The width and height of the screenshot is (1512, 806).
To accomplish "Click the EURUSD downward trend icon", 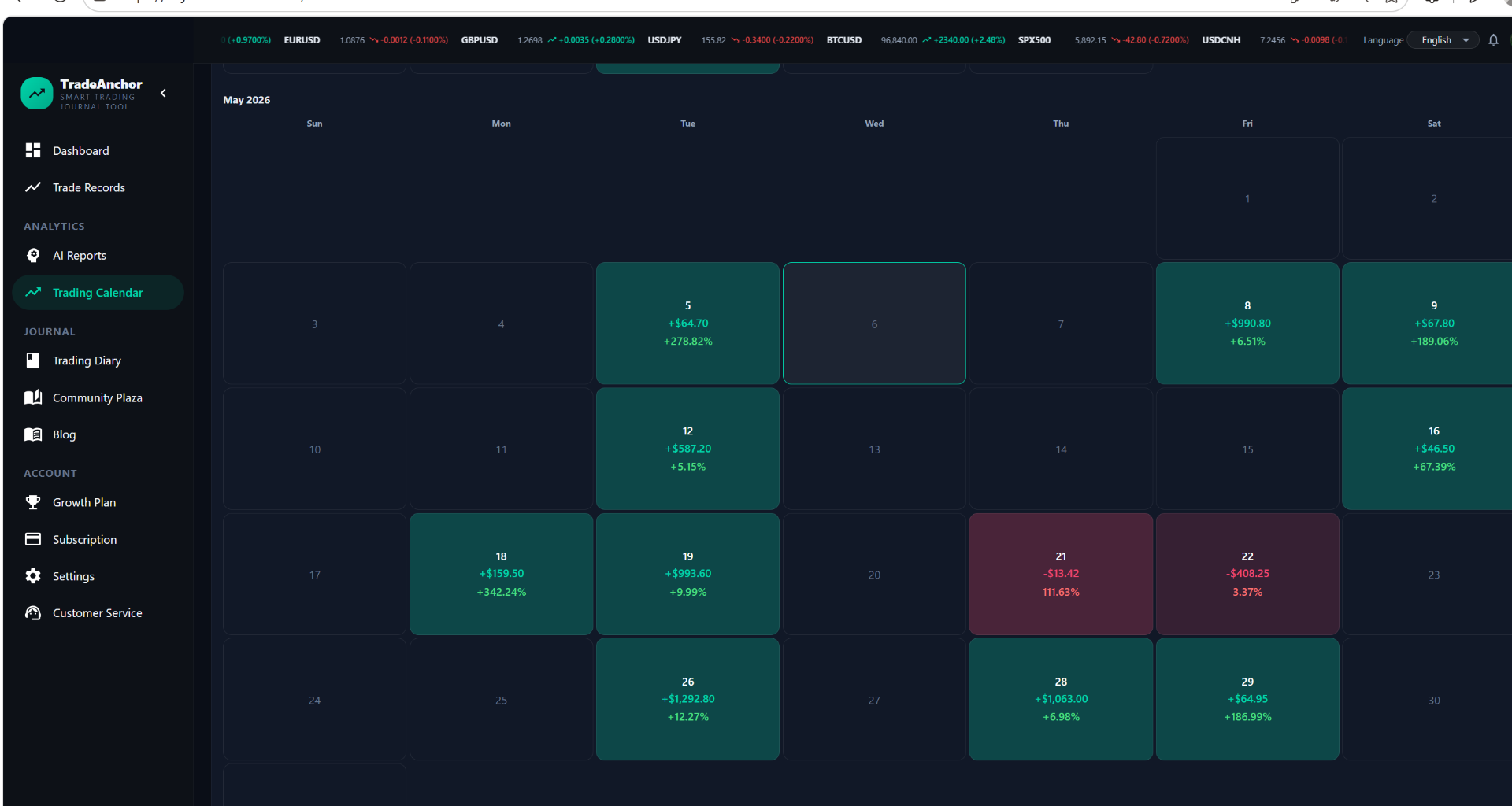I will pyautogui.click(x=374, y=40).
